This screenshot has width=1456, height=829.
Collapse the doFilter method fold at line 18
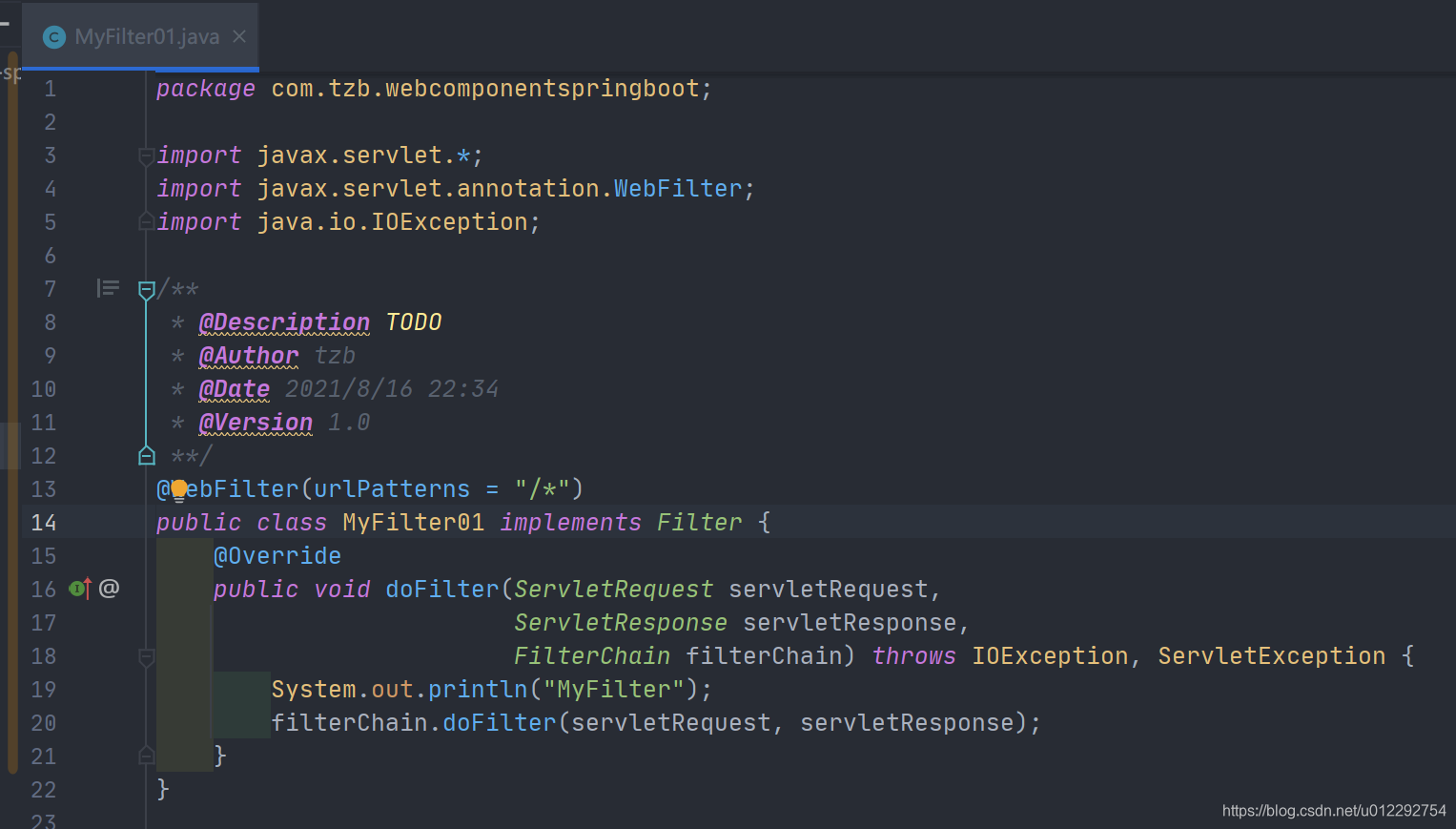pos(146,656)
